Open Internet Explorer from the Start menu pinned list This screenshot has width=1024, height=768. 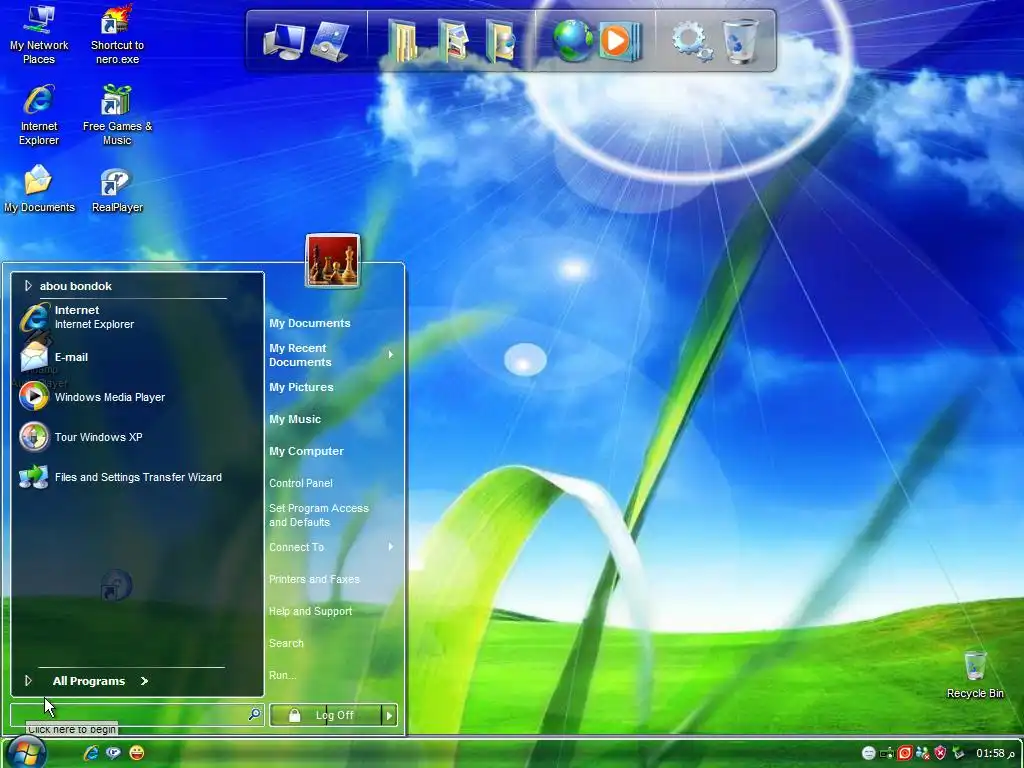coord(77,317)
